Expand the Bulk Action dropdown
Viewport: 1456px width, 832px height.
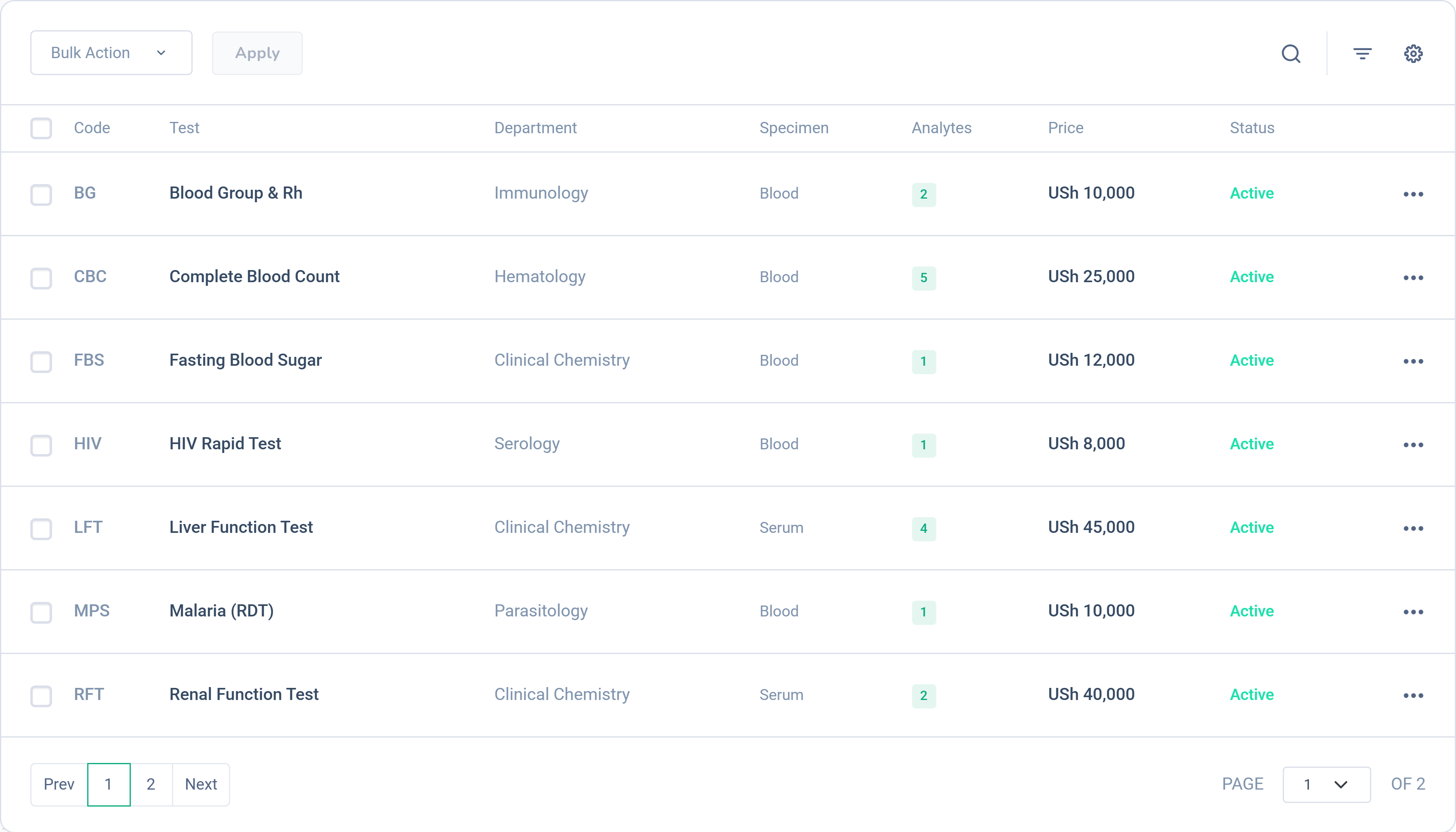[x=111, y=52]
